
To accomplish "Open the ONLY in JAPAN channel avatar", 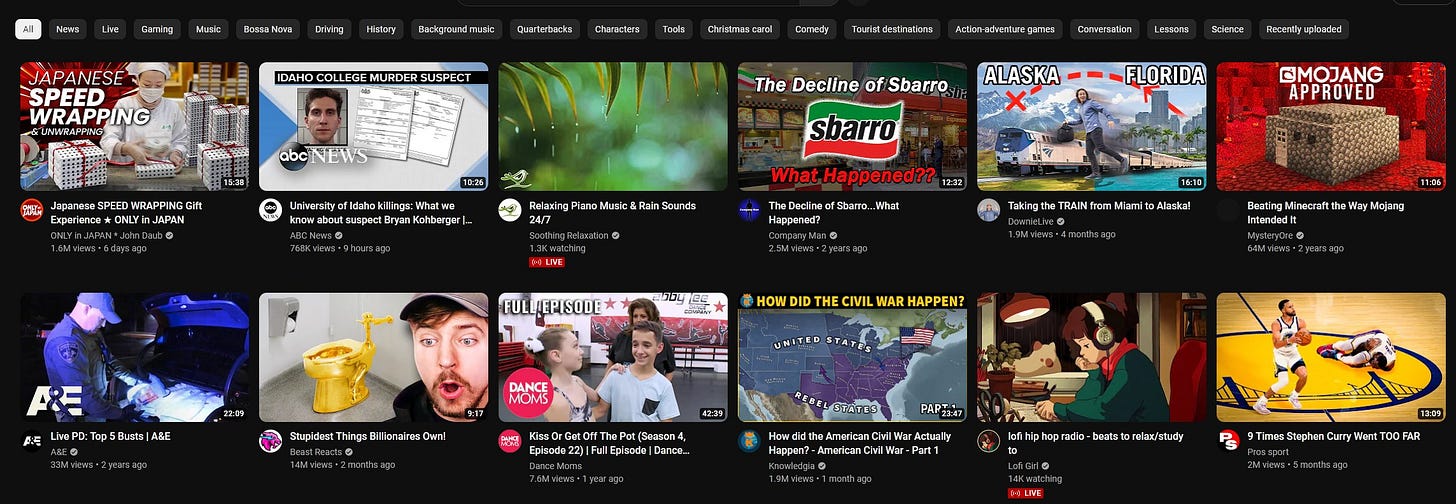I will coord(31,210).
